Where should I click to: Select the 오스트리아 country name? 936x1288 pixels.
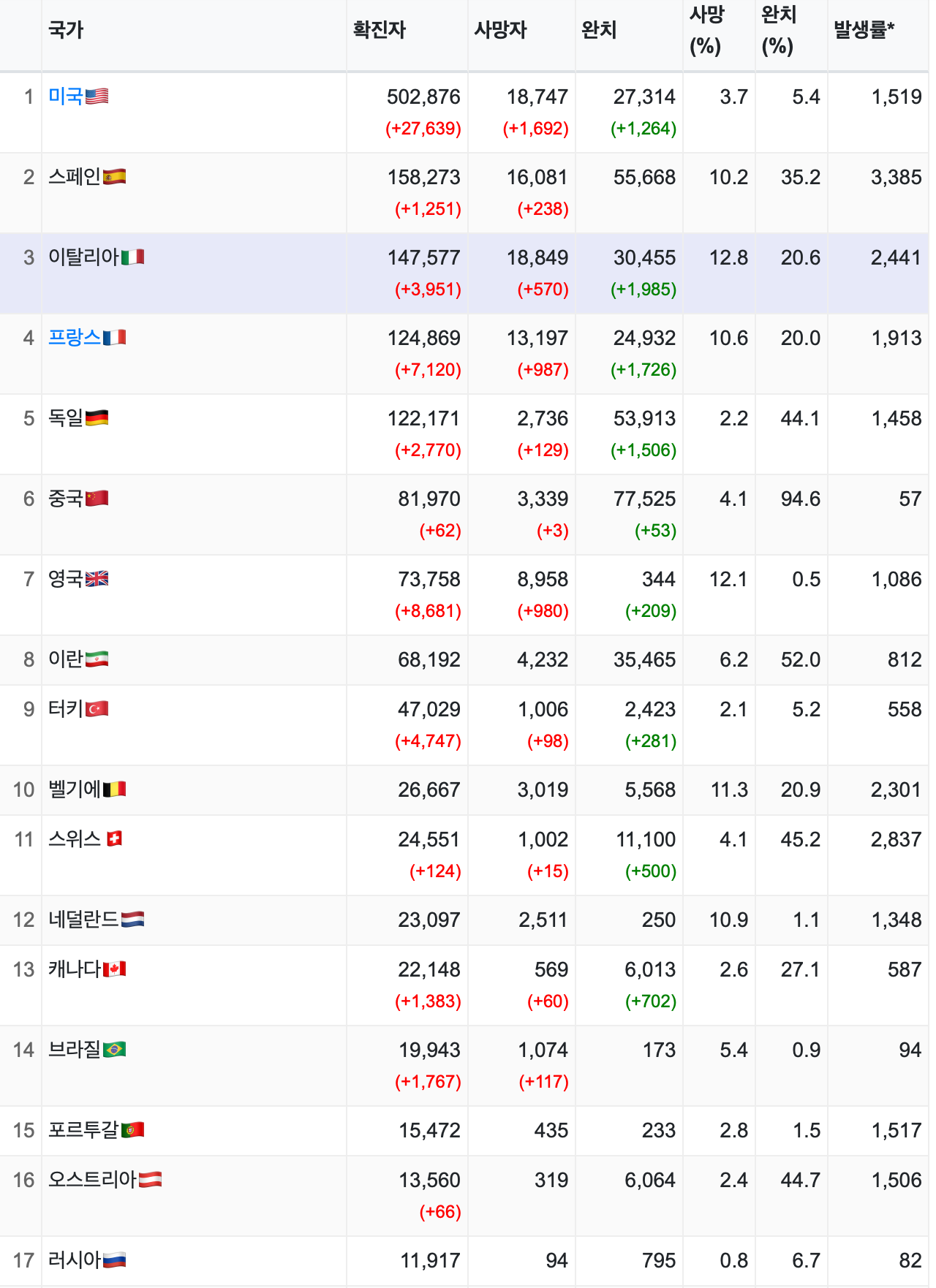coord(92,1180)
